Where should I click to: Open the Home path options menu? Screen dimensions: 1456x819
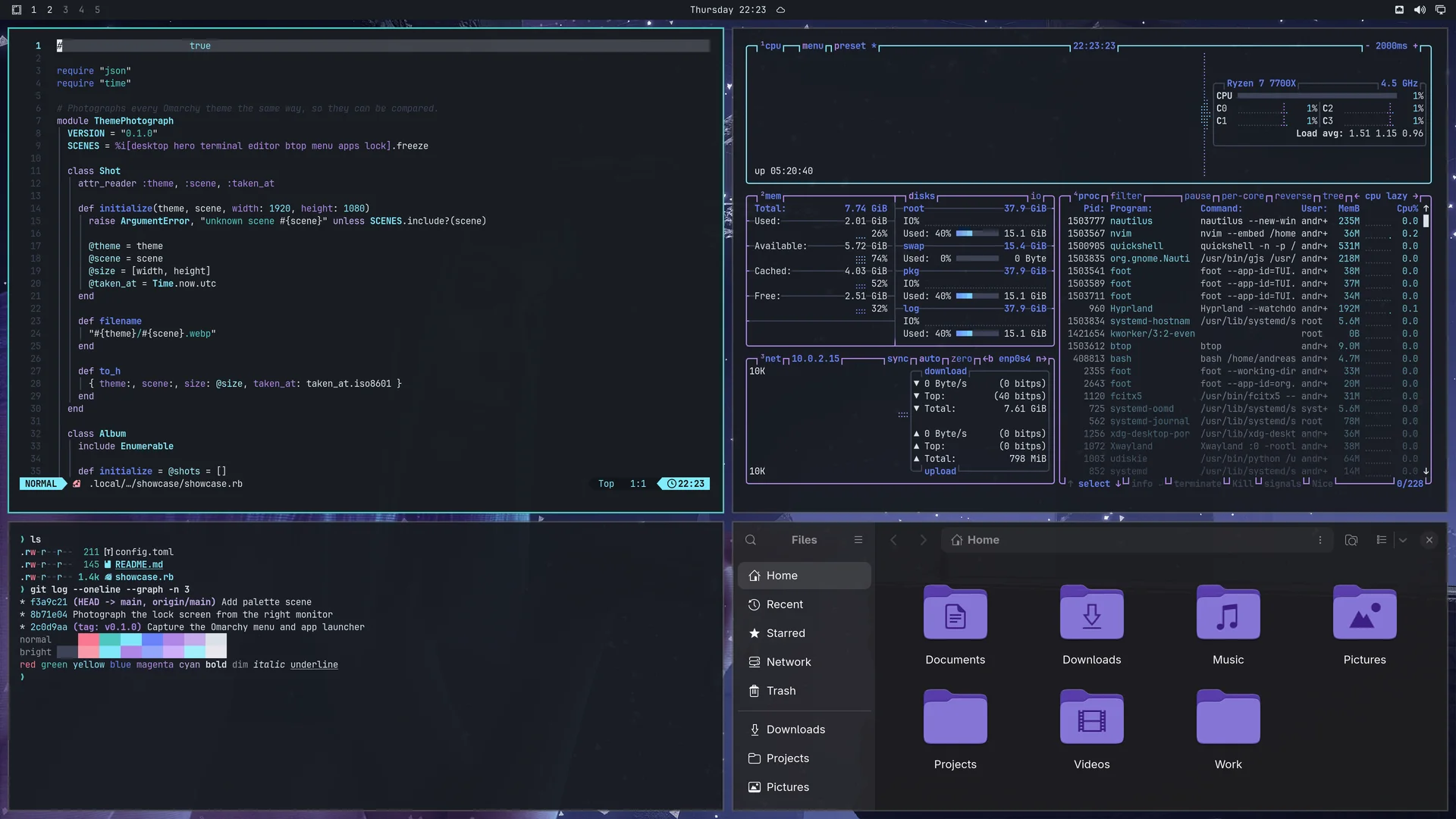click(x=1319, y=540)
